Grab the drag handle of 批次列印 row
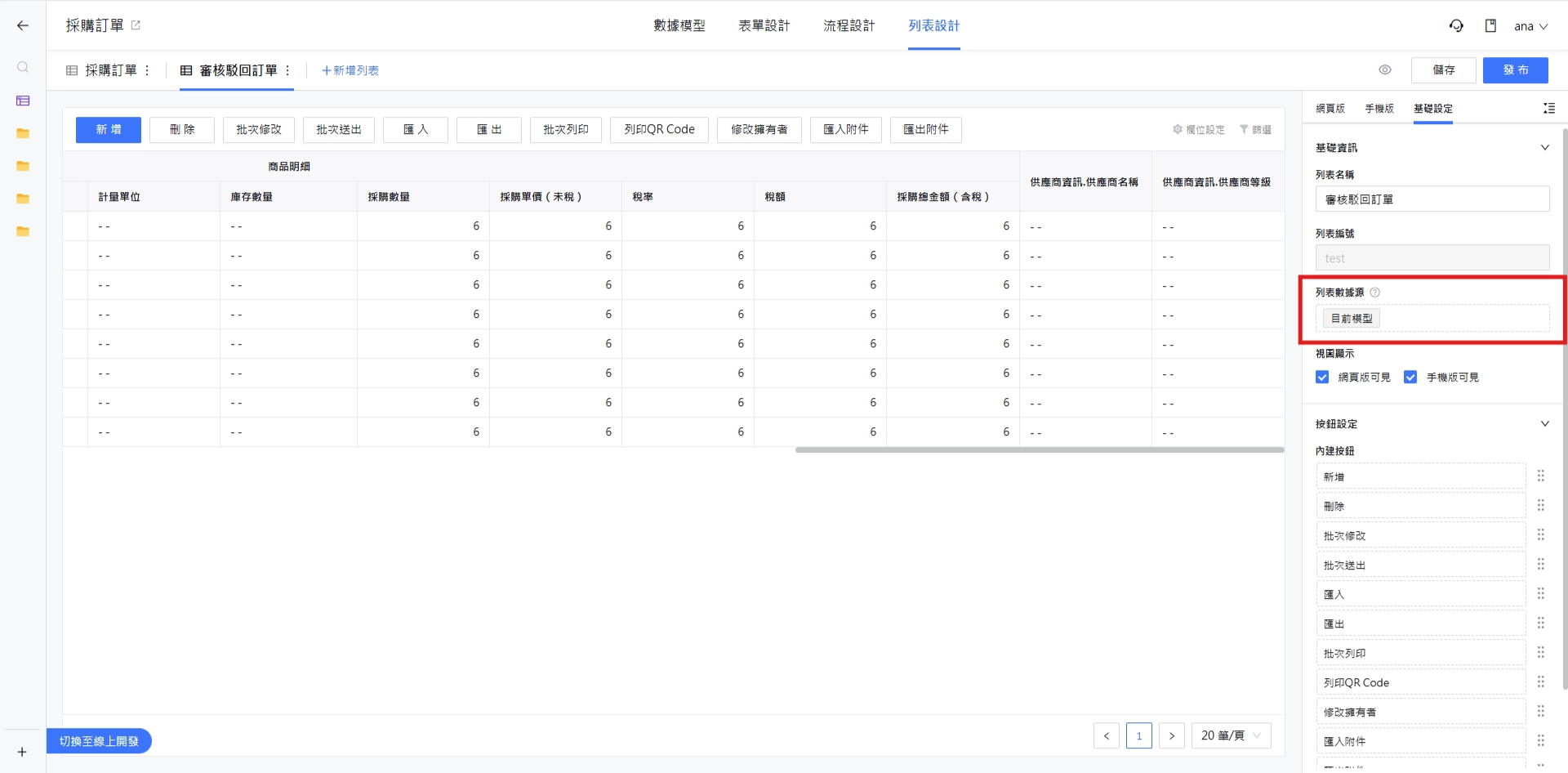1568x773 pixels. click(x=1541, y=652)
